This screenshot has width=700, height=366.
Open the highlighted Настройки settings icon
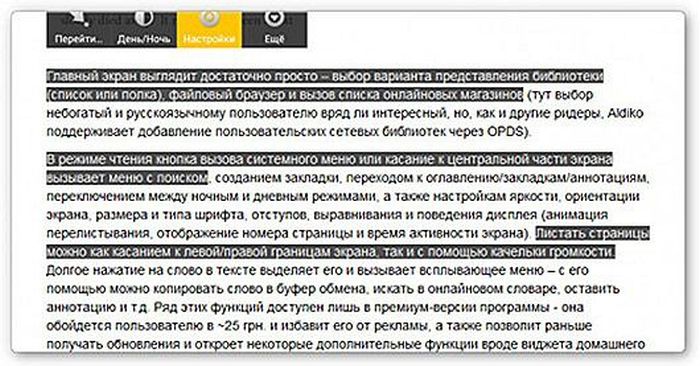point(209,18)
